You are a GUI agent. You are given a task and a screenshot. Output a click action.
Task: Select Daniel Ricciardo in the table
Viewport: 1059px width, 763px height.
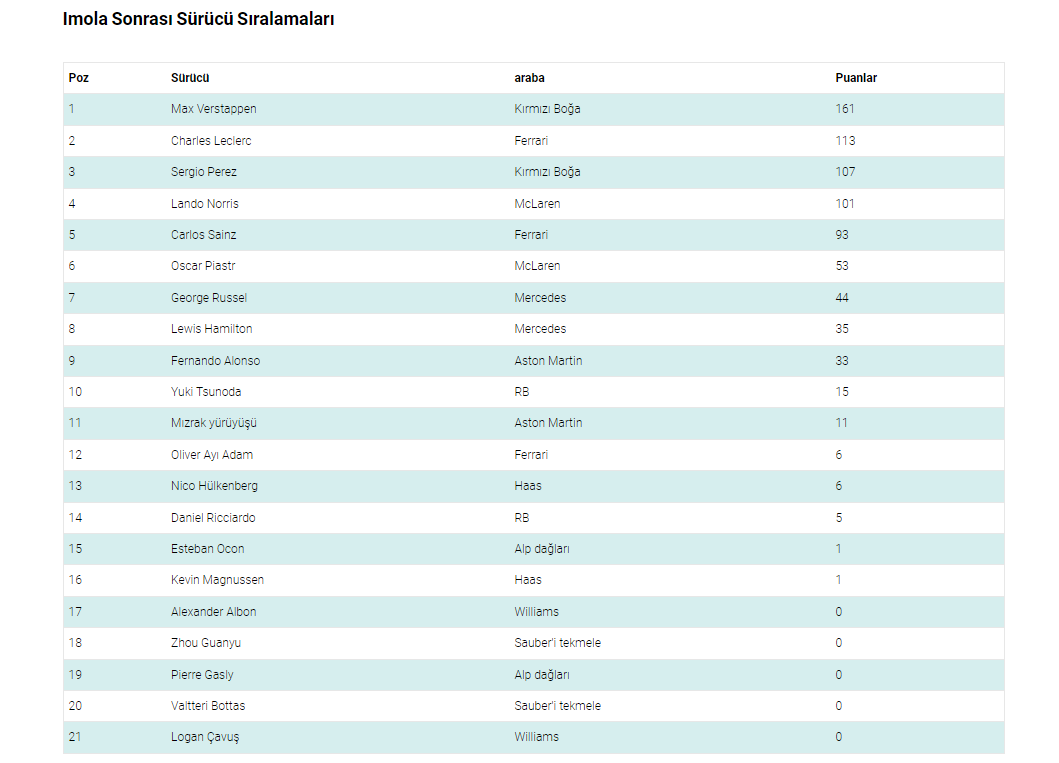[x=212, y=518]
